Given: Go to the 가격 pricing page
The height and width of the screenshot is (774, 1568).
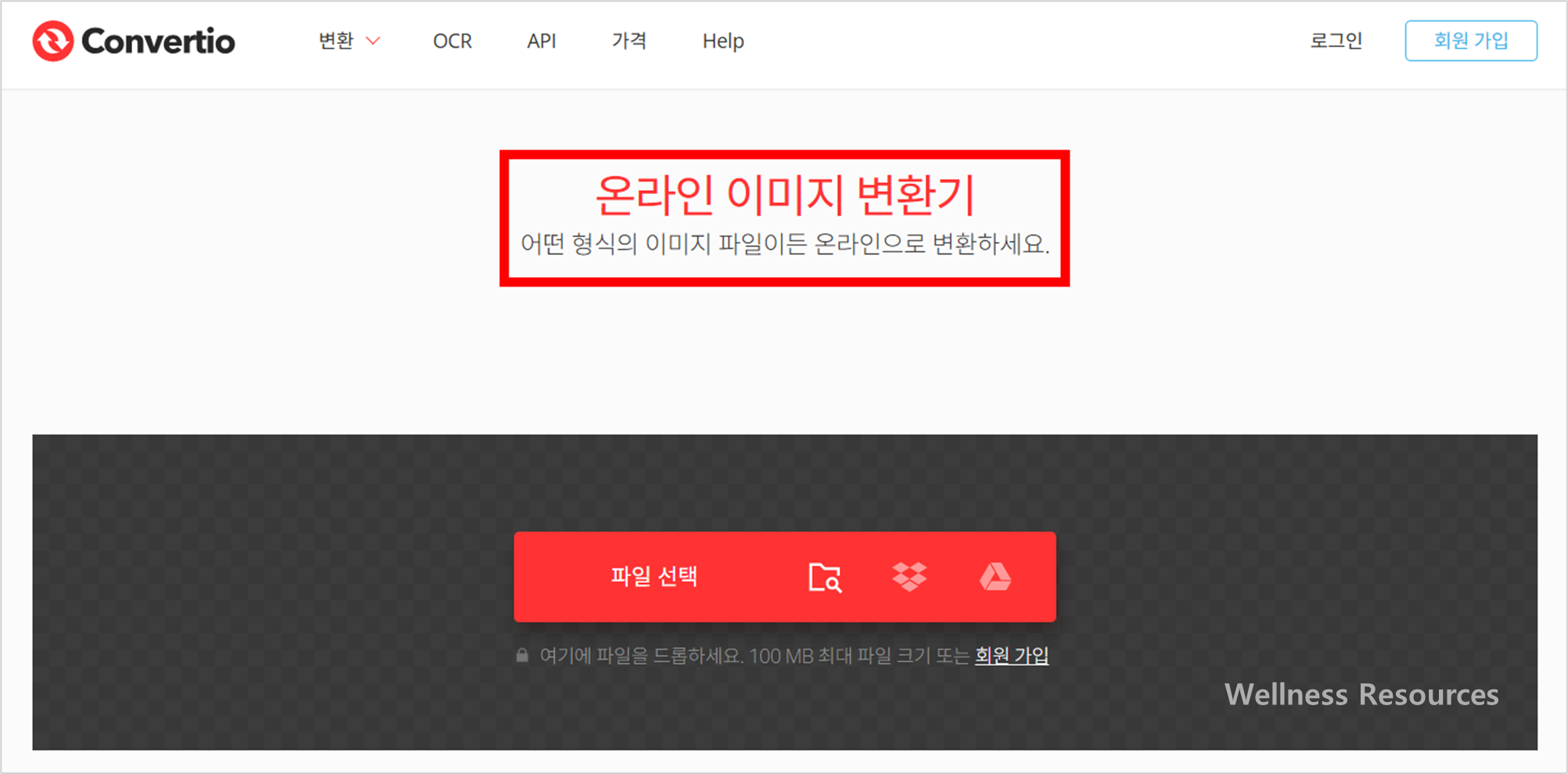Looking at the screenshot, I should [629, 41].
